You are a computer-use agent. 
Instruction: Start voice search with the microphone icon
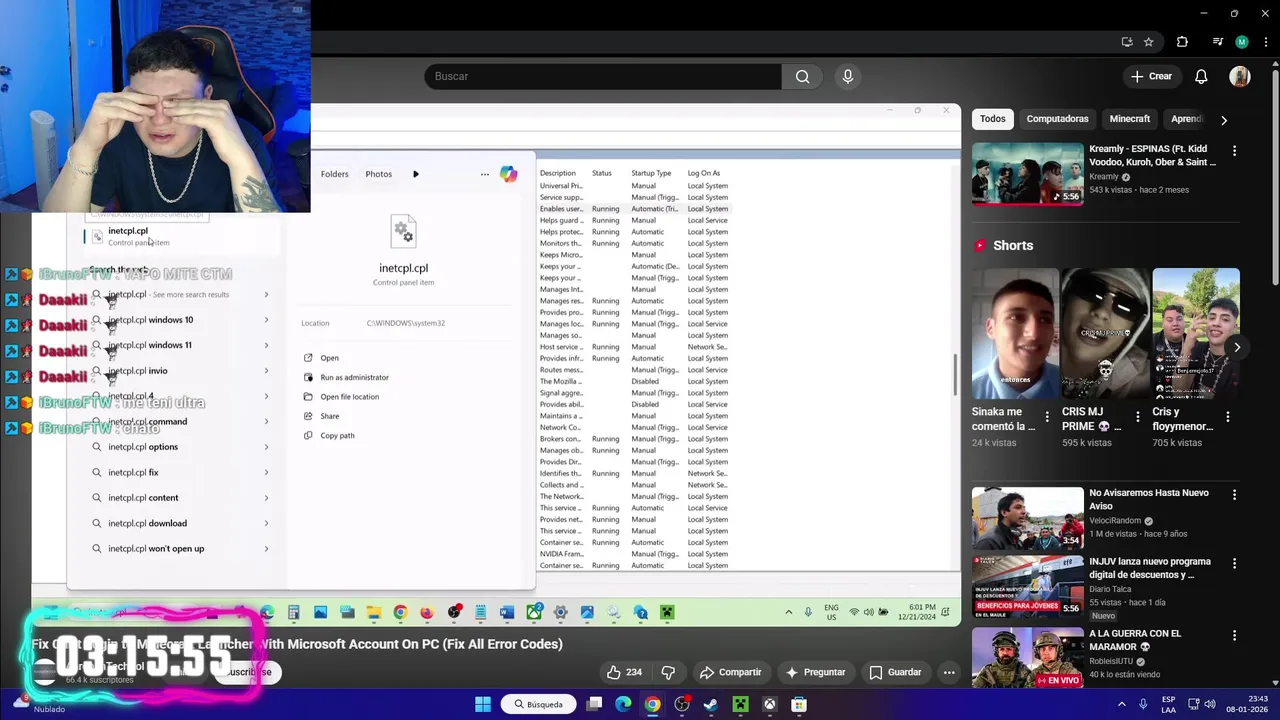coord(847,76)
